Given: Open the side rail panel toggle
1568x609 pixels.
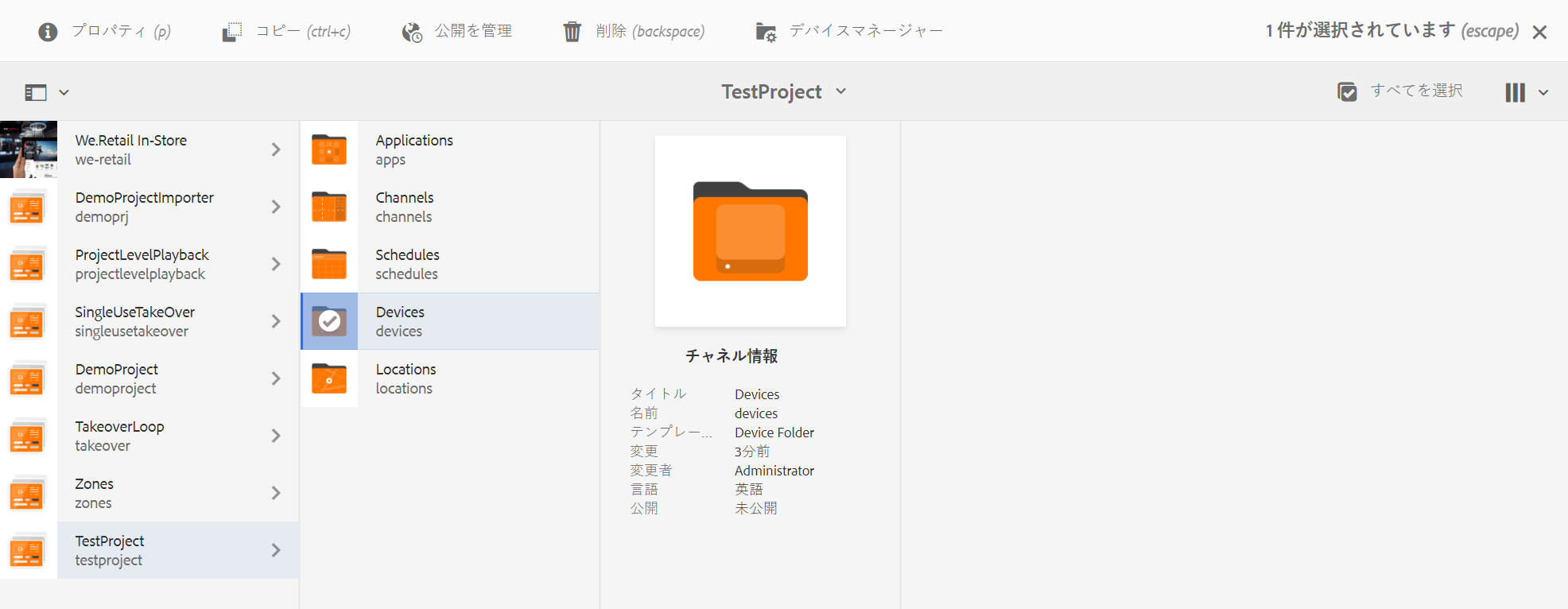Looking at the screenshot, I should click(47, 92).
